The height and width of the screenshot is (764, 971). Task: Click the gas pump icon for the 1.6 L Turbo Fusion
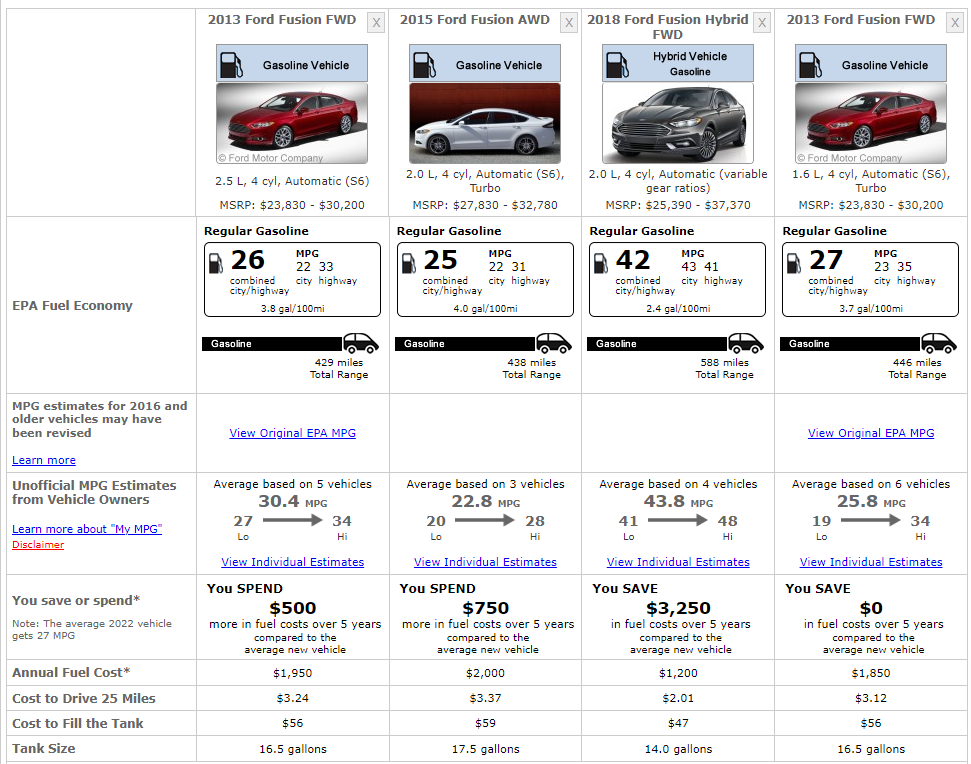(x=811, y=65)
